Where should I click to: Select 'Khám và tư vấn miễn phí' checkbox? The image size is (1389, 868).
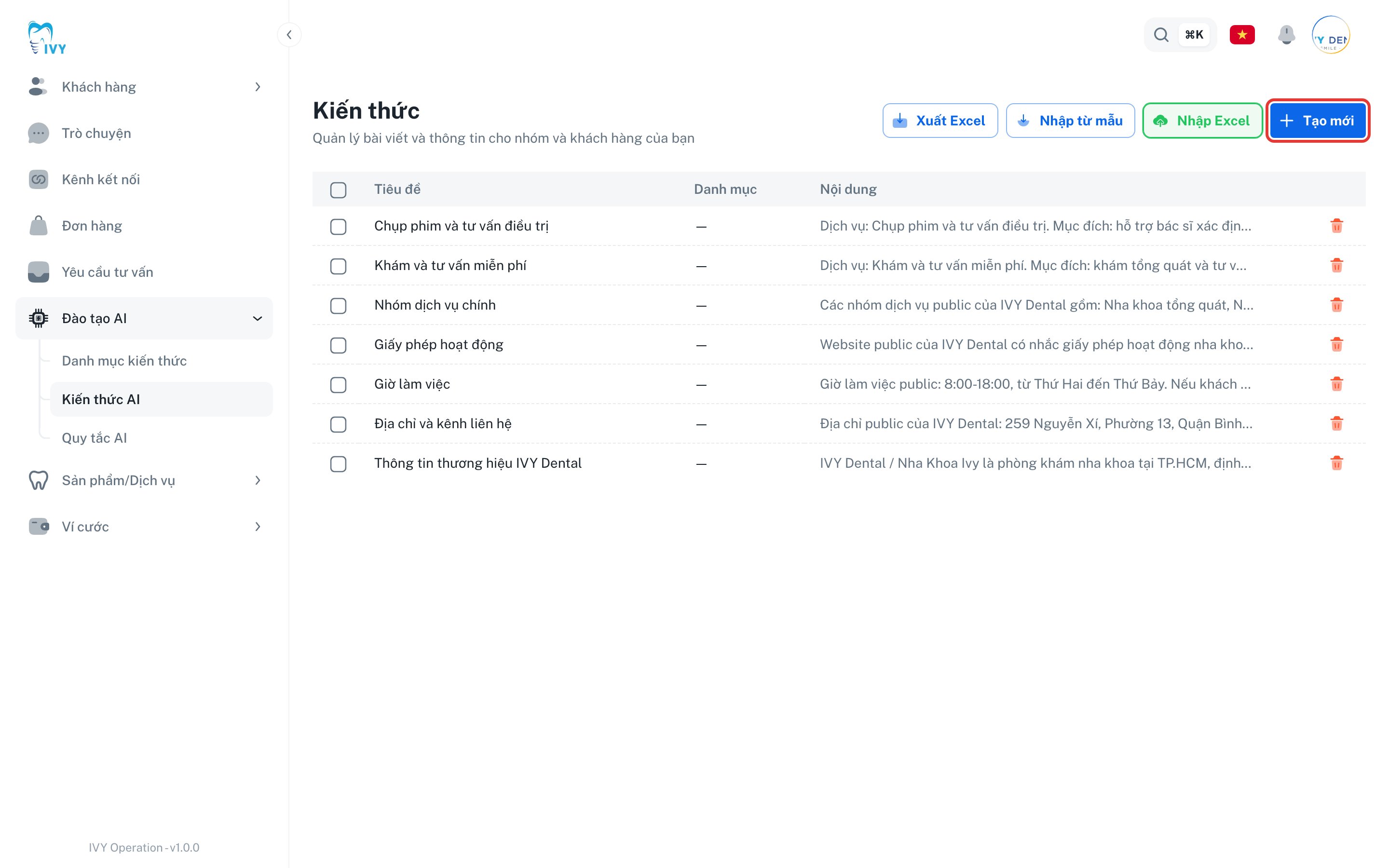tap(338, 266)
